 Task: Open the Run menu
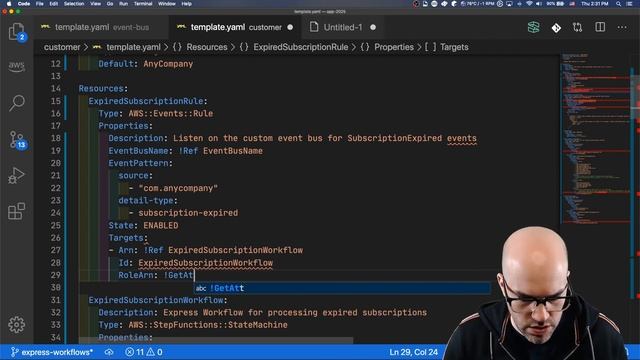click(x=123, y=4)
